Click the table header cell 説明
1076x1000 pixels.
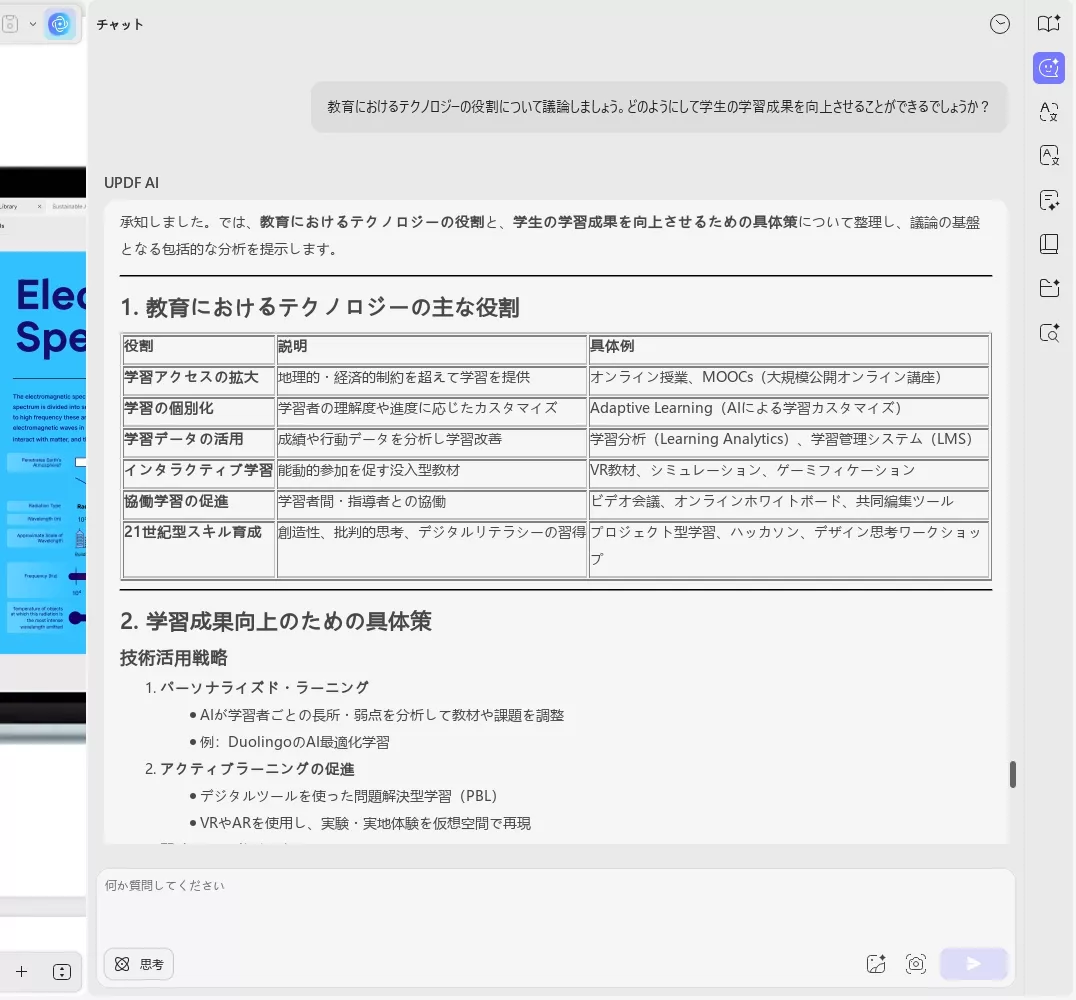[x=432, y=349]
